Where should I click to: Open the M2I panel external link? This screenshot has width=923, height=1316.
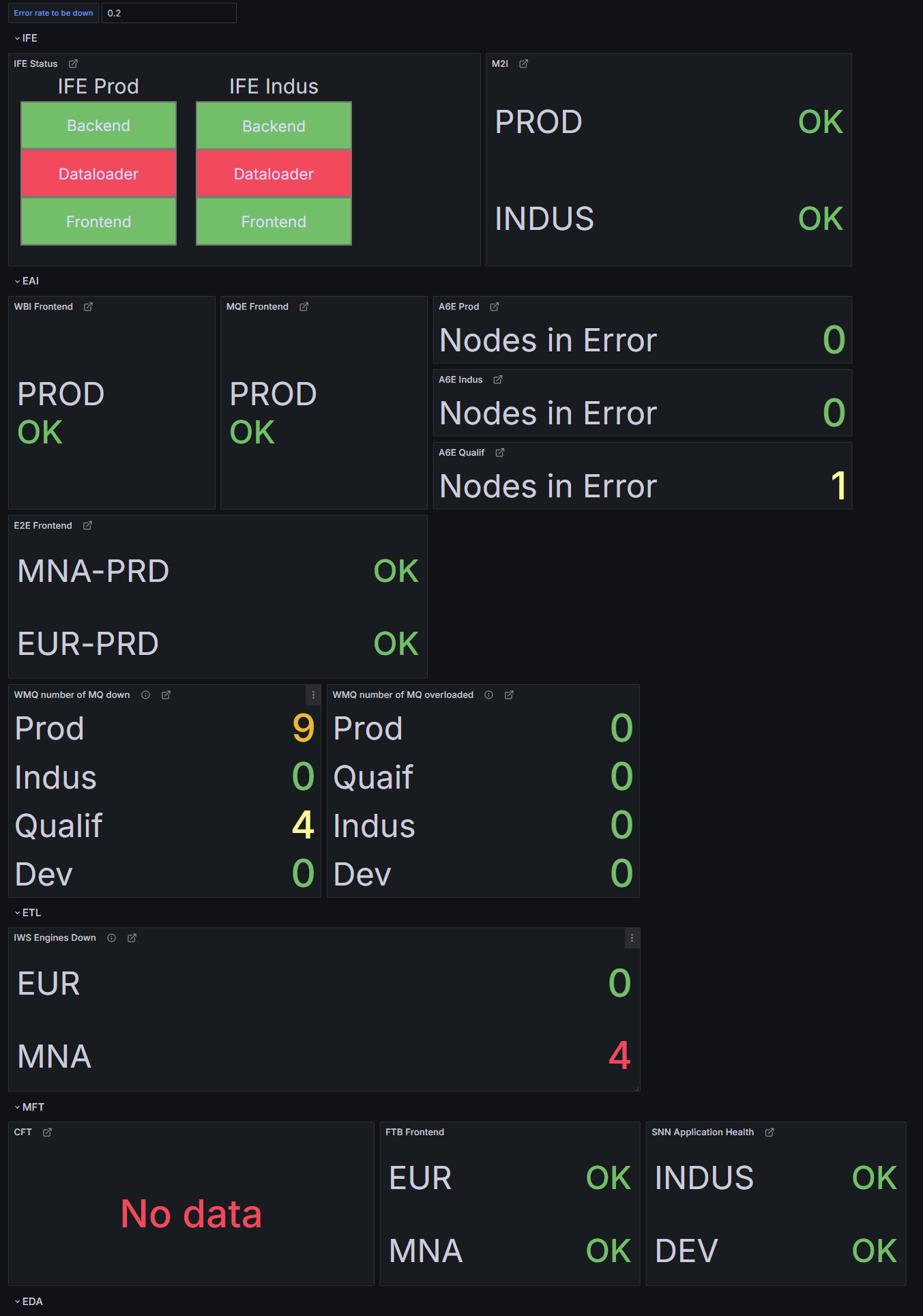523,63
